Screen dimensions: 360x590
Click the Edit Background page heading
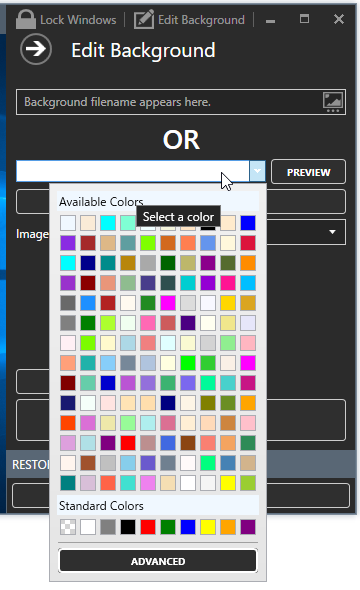143,50
